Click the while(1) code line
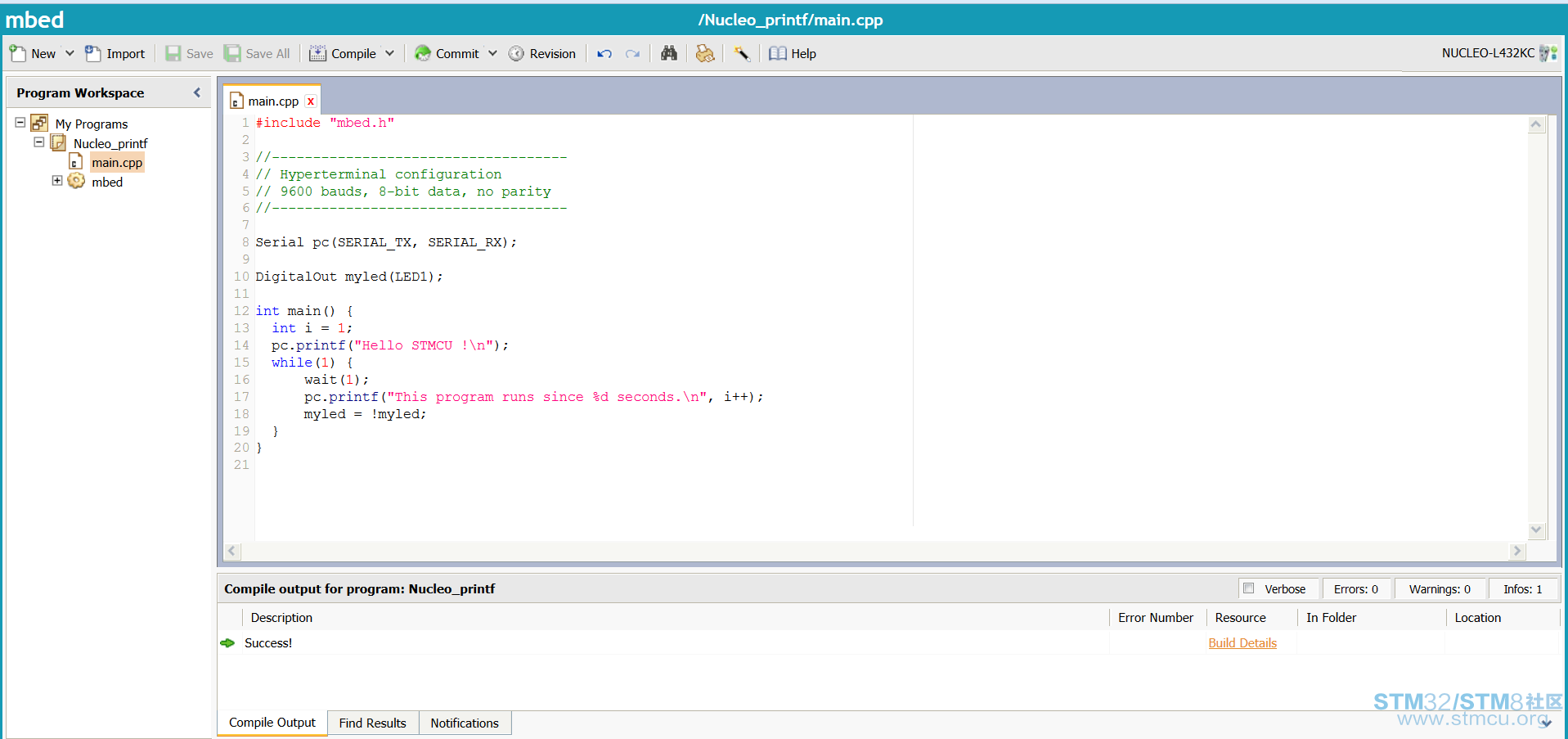Screen dimensions: 1568x739 coord(312,363)
